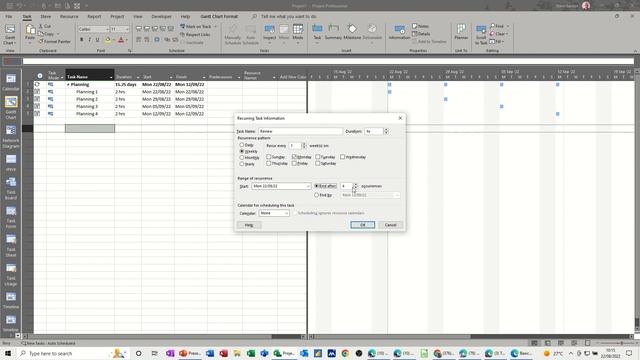The image size is (640, 360).
Task: Click the Task Name field in dialog
Action: [300, 131]
